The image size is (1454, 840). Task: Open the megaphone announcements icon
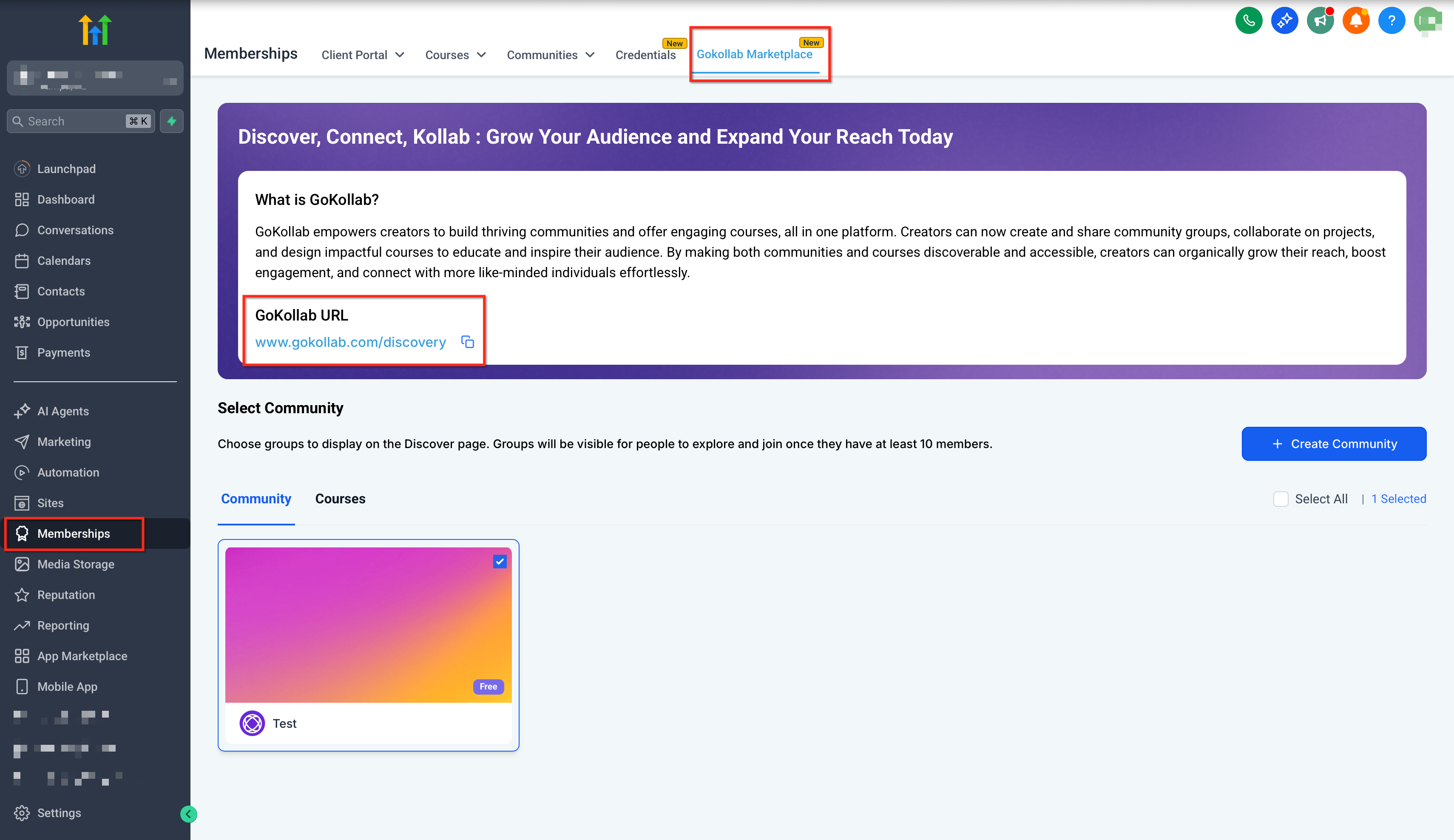[1320, 21]
